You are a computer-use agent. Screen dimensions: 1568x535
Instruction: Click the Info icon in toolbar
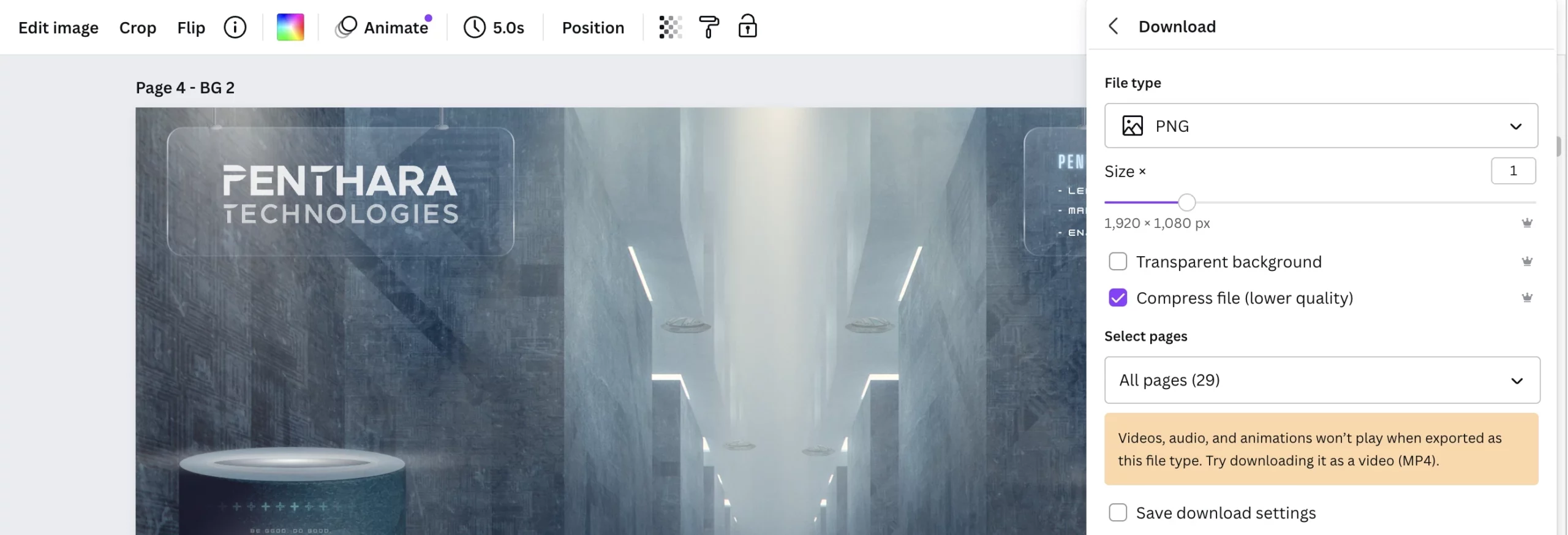pyautogui.click(x=235, y=28)
